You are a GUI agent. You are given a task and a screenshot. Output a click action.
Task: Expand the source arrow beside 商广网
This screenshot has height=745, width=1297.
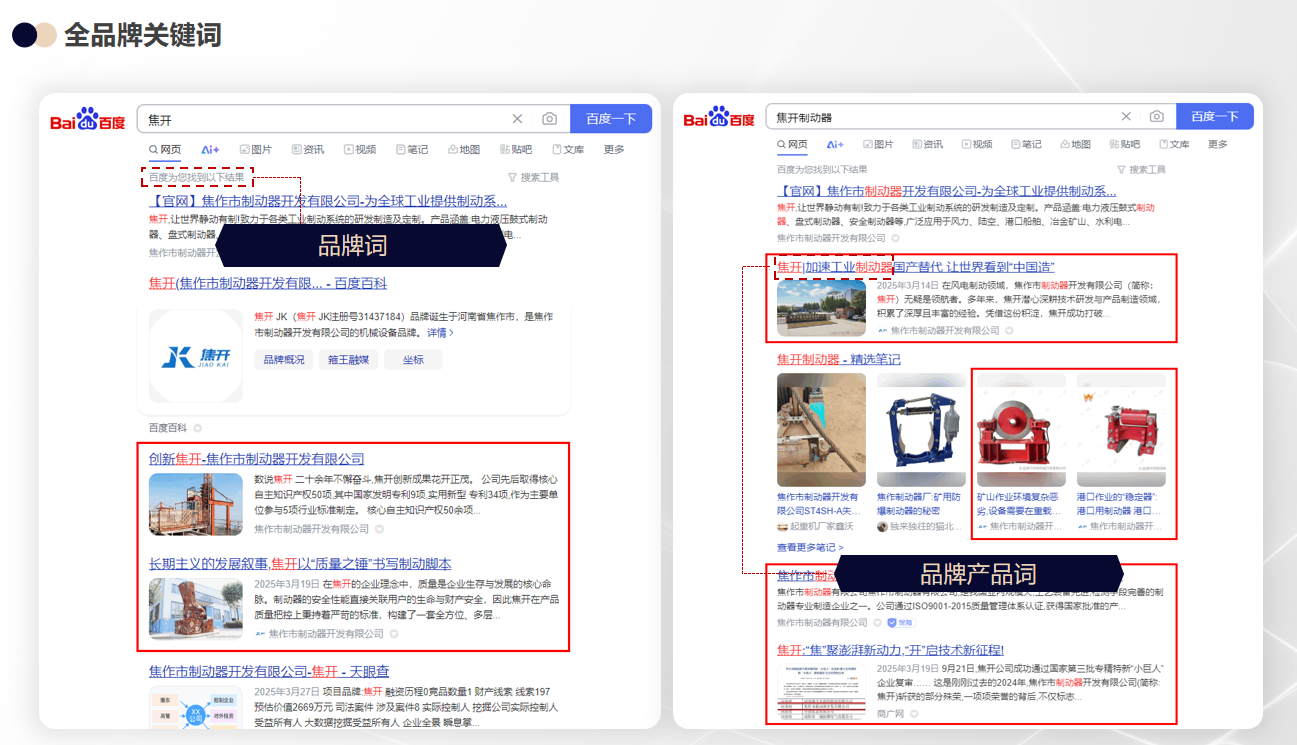(x=915, y=714)
